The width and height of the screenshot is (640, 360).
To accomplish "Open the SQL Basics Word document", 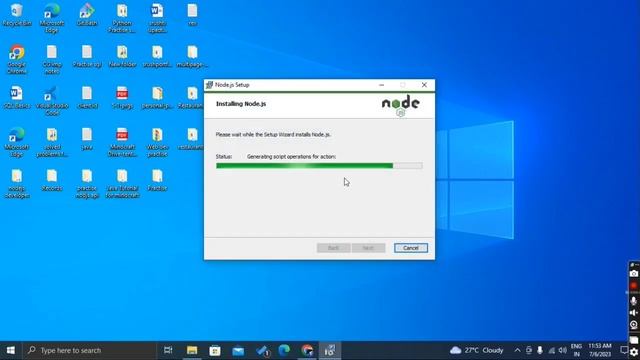I will click(x=17, y=97).
